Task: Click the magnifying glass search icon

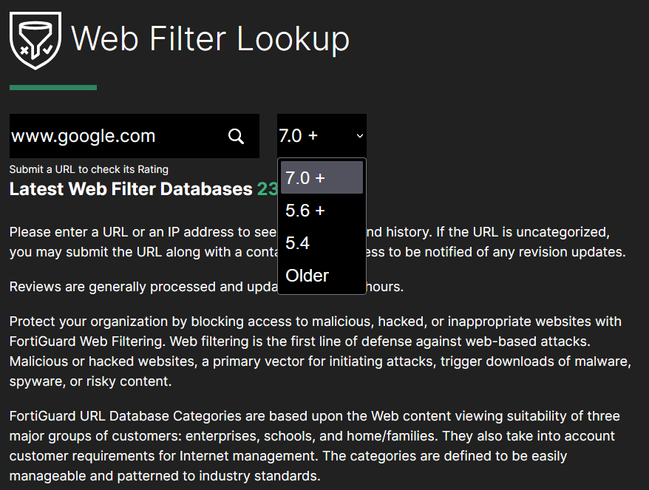Action: pos(236,136)
